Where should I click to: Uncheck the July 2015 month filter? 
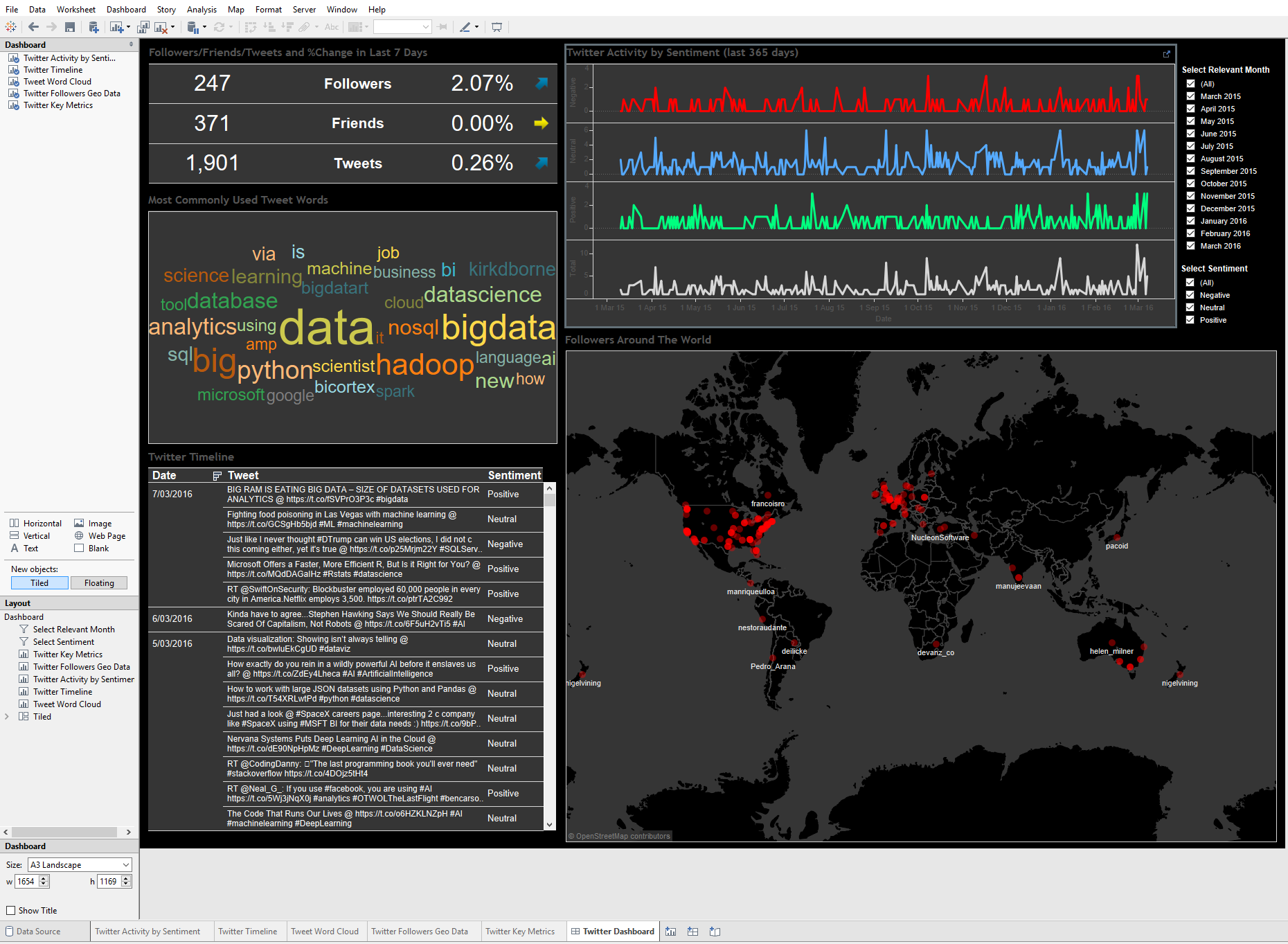pyautogui.click(x=1191, y=146)
